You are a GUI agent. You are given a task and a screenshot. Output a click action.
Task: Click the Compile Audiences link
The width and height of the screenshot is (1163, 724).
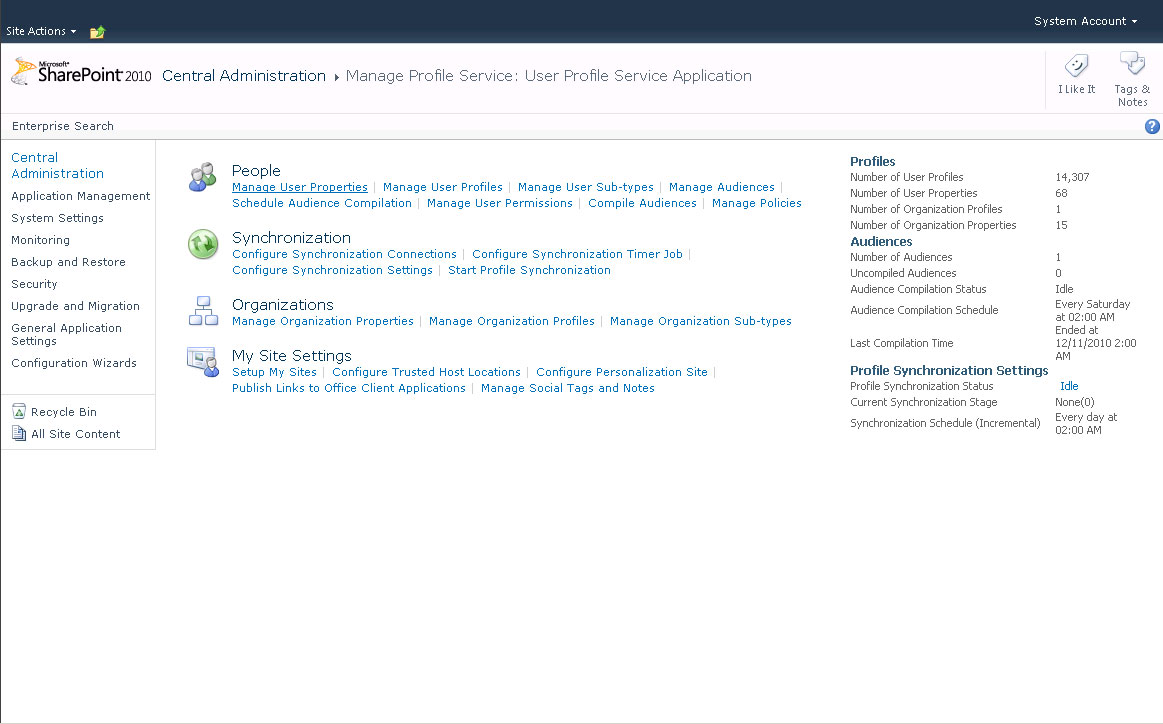coord(642,203)
